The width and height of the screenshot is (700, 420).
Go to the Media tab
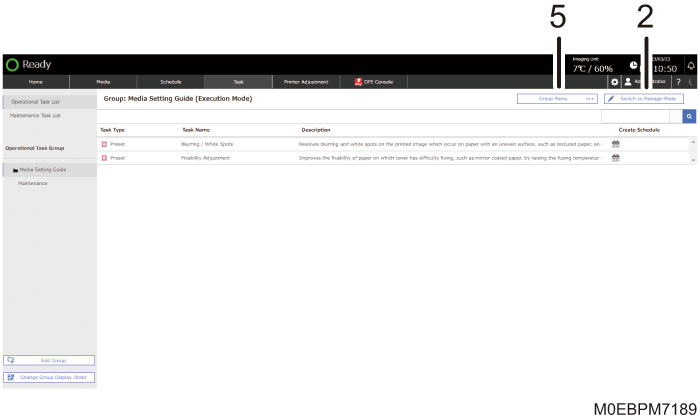[103, 81]
